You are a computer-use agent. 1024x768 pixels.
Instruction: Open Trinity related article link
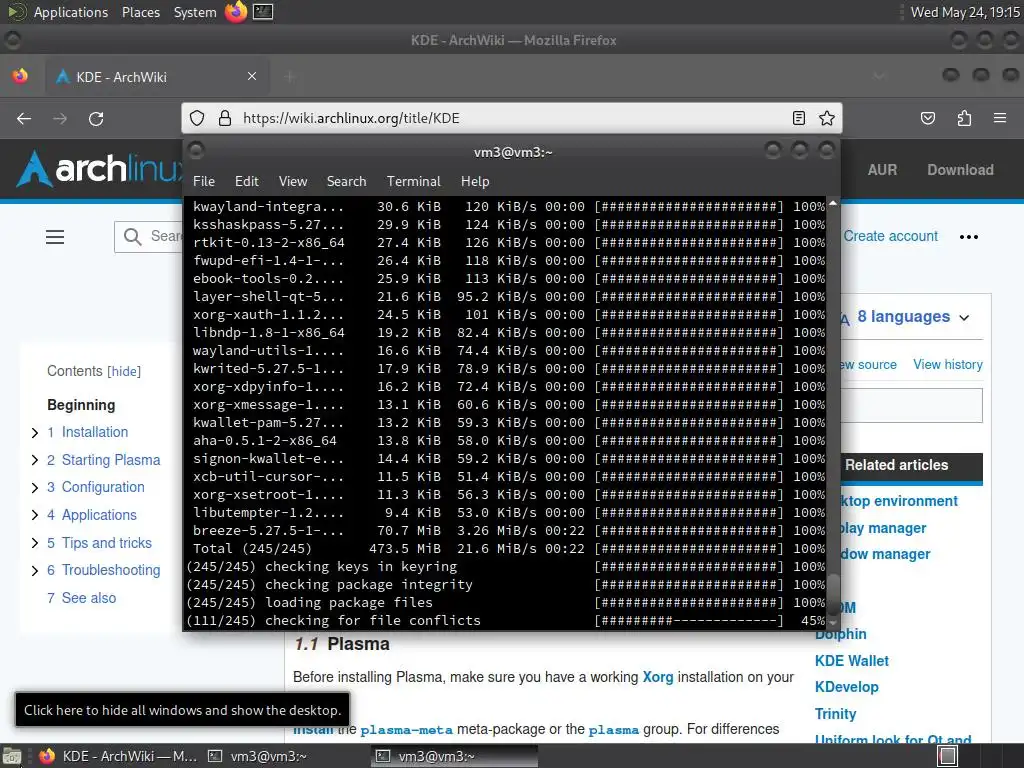(835, 714)
